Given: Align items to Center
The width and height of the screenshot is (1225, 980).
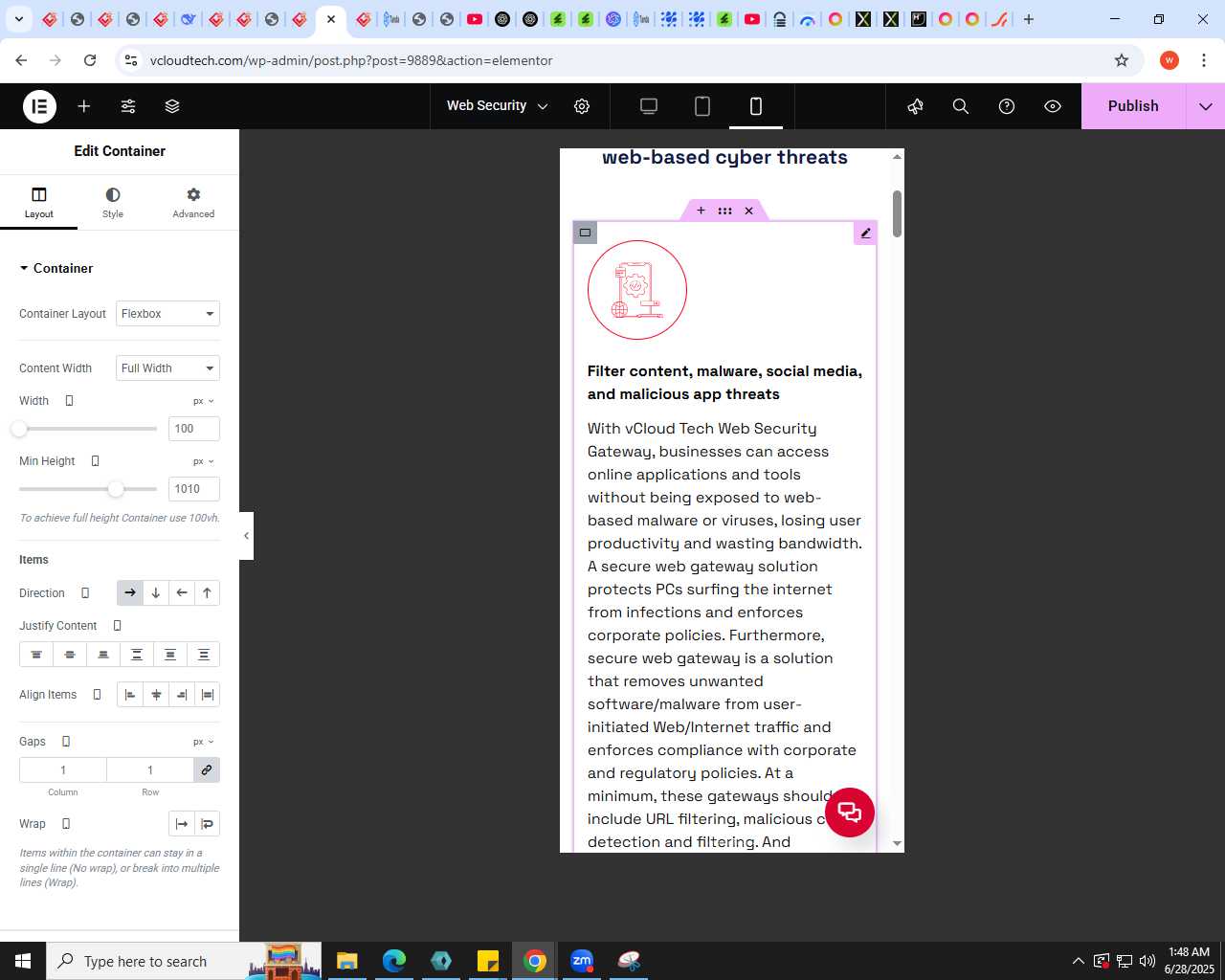Looking at the screenshot, I should pos(156,695).
